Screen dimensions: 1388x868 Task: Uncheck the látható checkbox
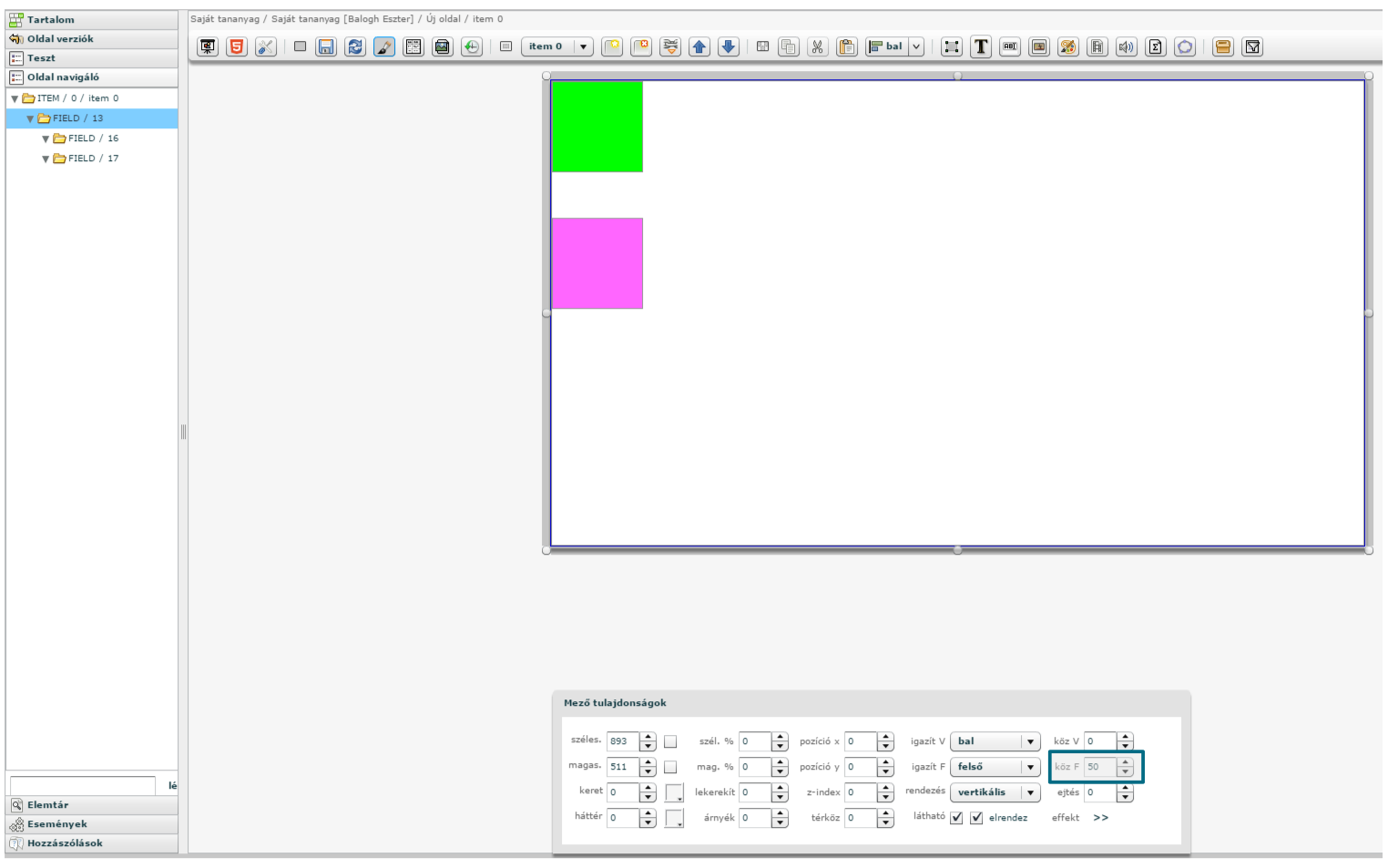pos(956,818)
